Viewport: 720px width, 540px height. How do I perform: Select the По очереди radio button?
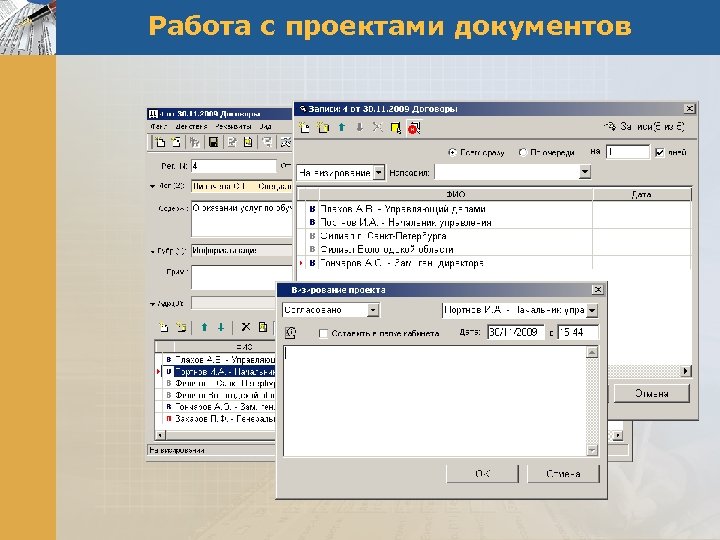coord(523,152)
